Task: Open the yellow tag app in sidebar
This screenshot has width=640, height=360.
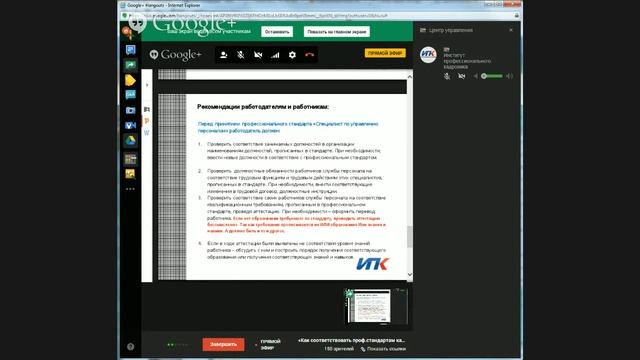Action: click(130, 80)
